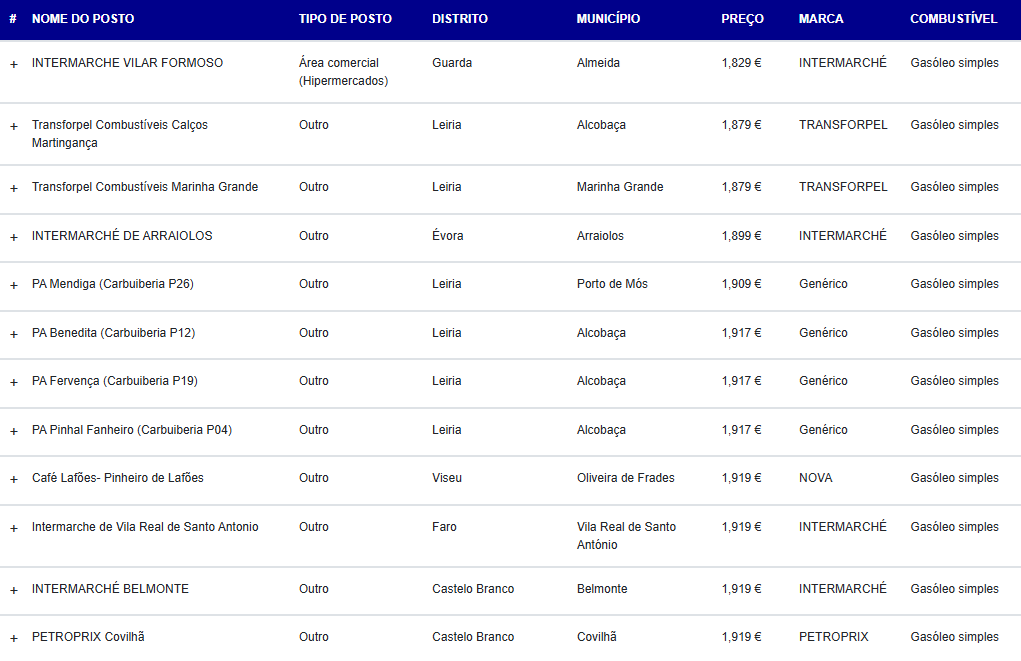Click the Arraiolos municipality cell
Image resolution: width=1021 pixels, height=661 pixels.
pos(600,236)
